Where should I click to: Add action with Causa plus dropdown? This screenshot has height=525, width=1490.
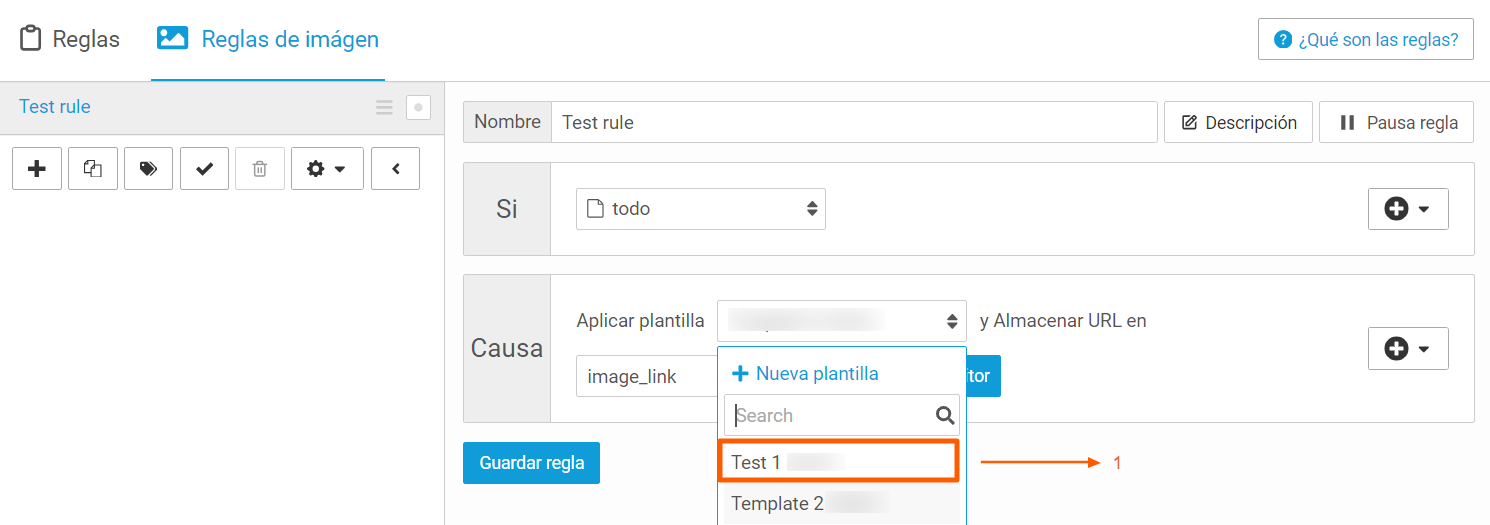tap(1408, 349)
